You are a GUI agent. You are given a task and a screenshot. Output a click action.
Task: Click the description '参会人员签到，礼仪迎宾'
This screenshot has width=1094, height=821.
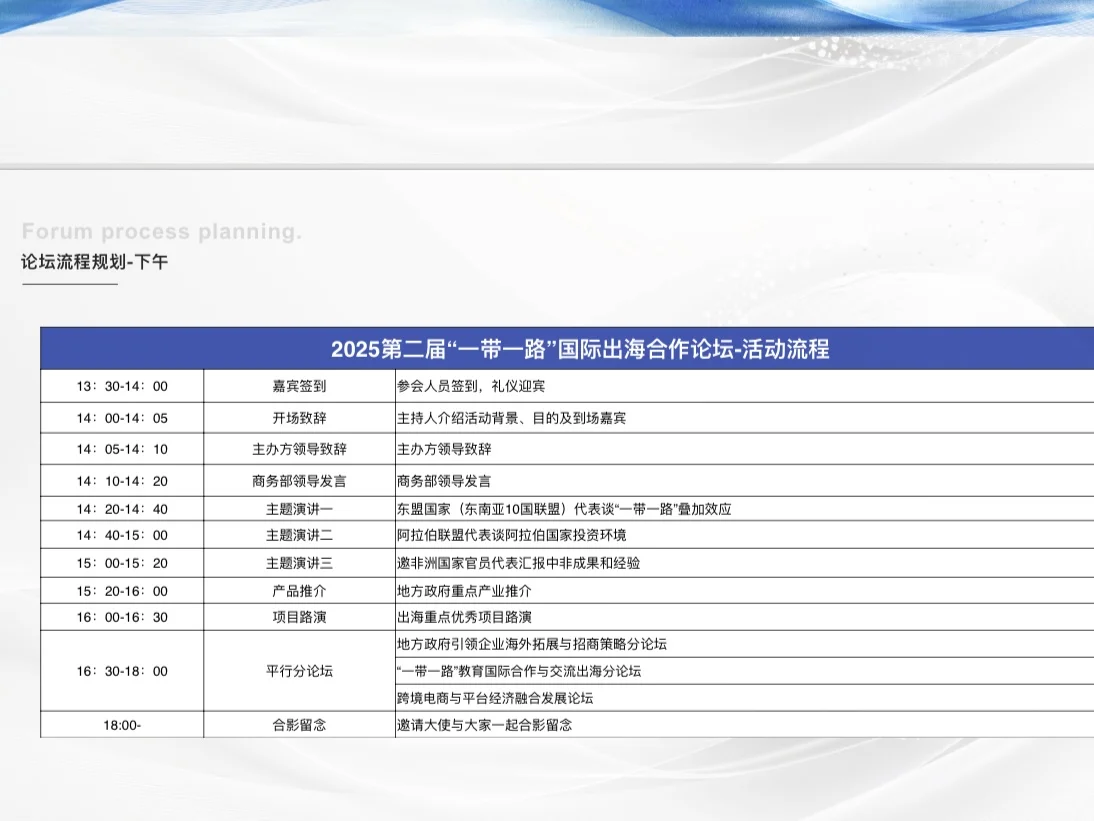point(471,386)
